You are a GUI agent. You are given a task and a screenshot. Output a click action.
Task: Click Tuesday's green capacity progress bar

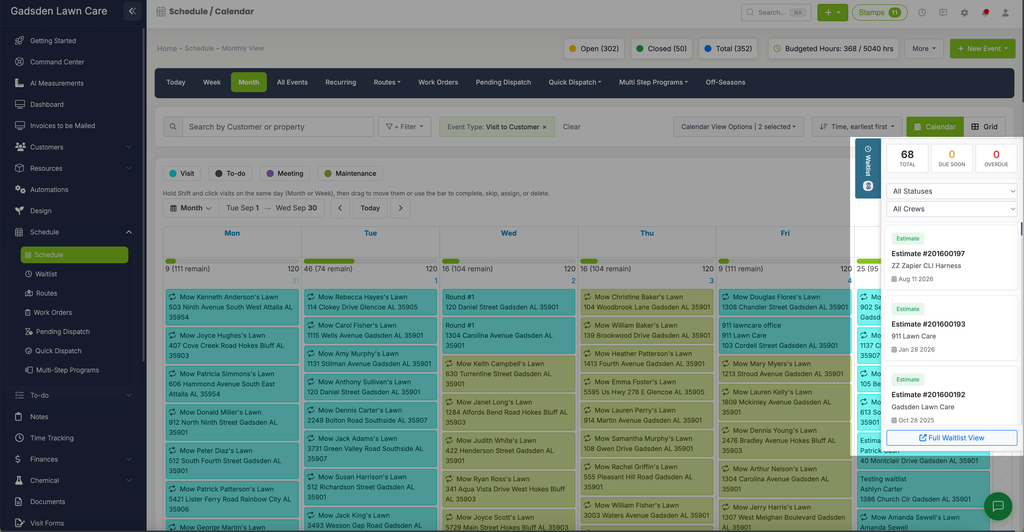point(329,261)
